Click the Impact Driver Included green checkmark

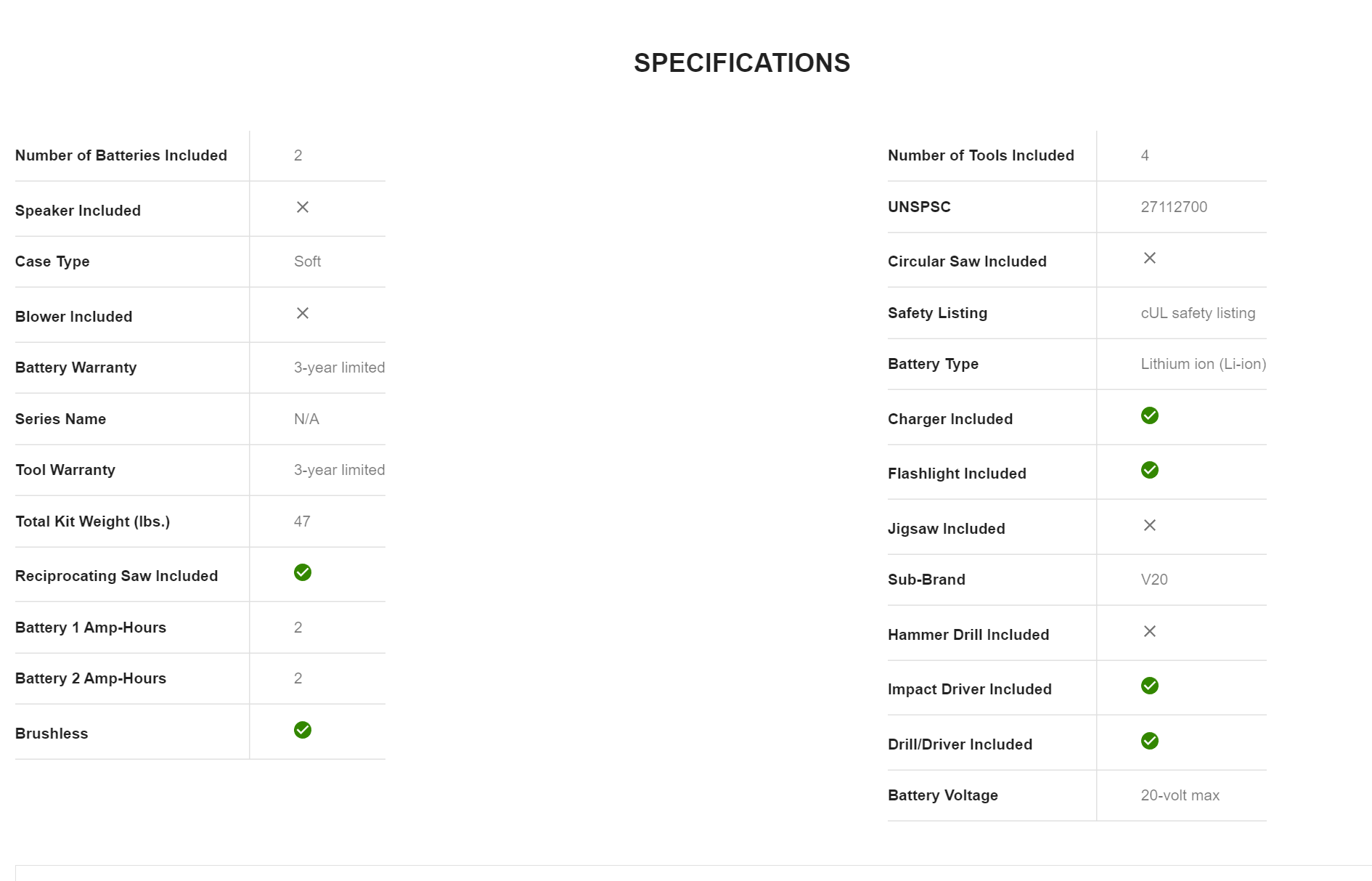[x=1150, y=686]
